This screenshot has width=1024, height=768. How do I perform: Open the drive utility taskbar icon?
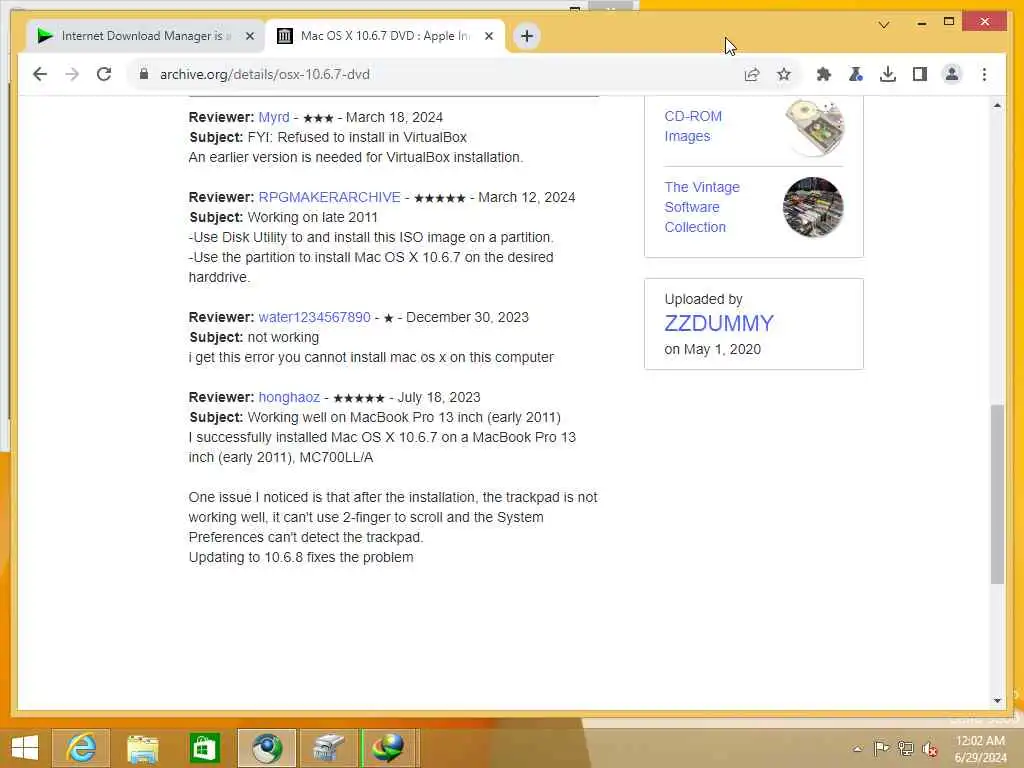[x=328, y=748]
